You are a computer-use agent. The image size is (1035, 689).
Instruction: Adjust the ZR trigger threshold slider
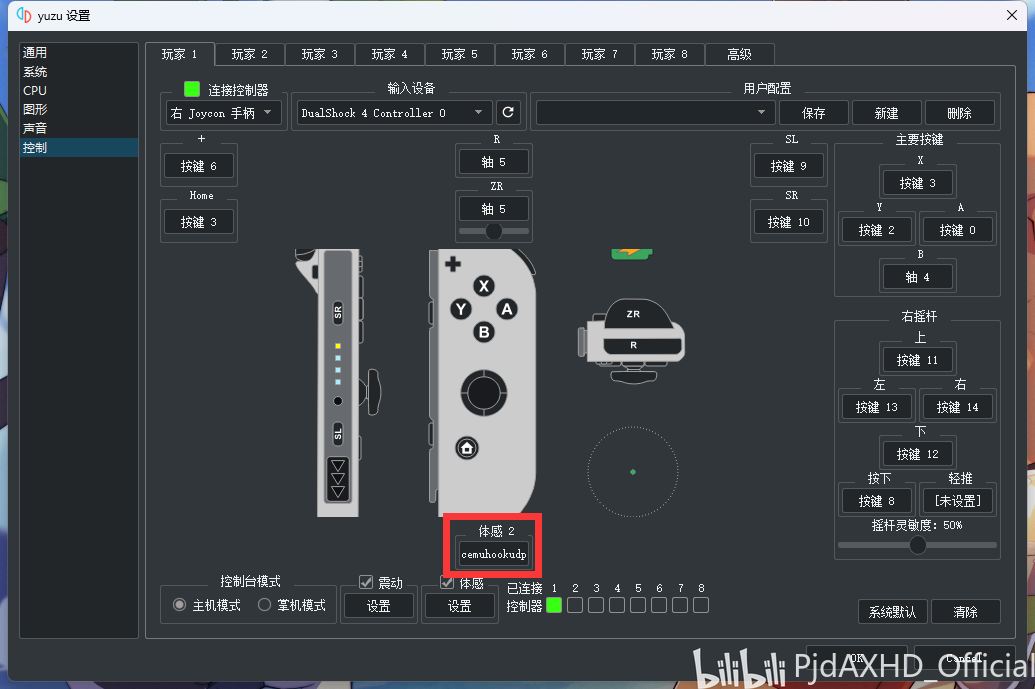[x=494, y=231]
